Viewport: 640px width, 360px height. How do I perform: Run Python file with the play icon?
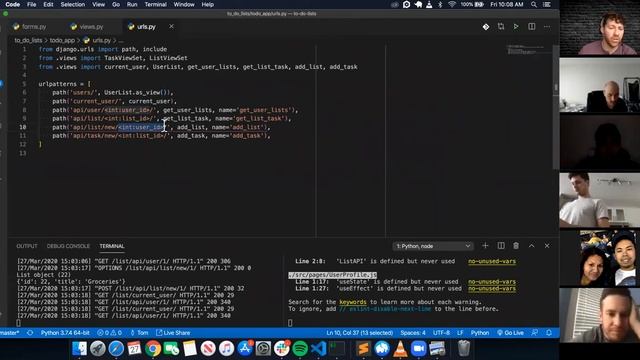(x=516, y=27)
